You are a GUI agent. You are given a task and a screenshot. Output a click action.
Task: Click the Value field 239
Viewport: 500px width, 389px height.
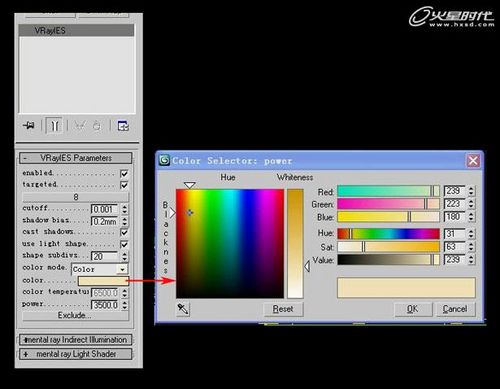tap(455, 260)
